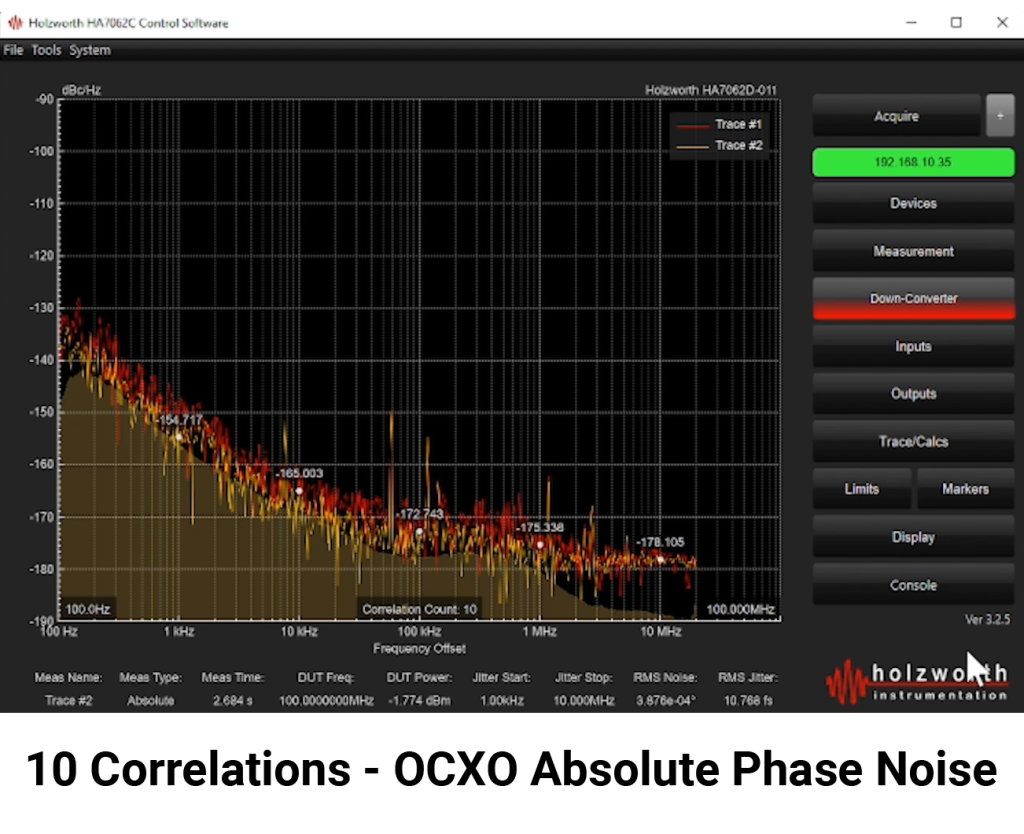Open the Console panel
The height and width of the screenshot is (834, 1024).
coord(913,585)
